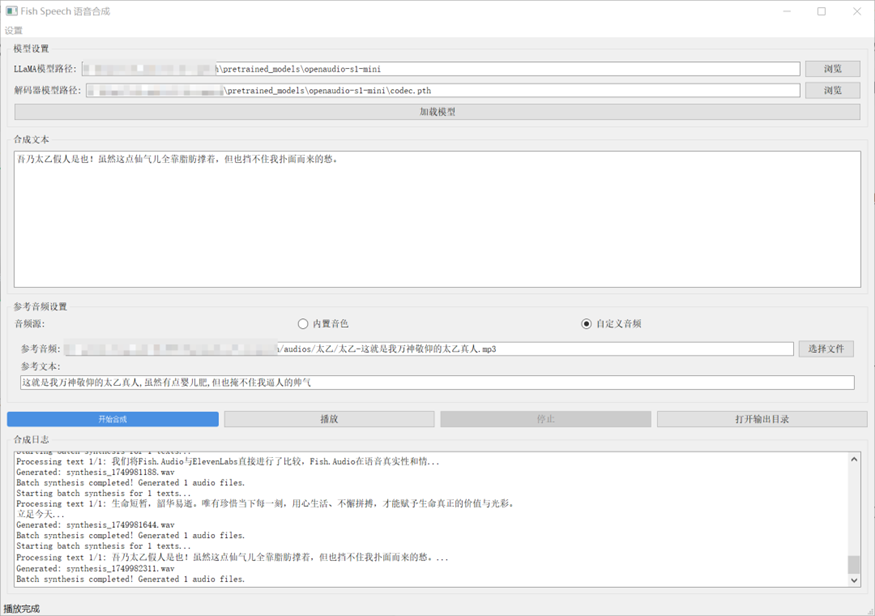The image size is (875, 616).
Task: Maximize the Fish Speech window
Action: point(821,11)
